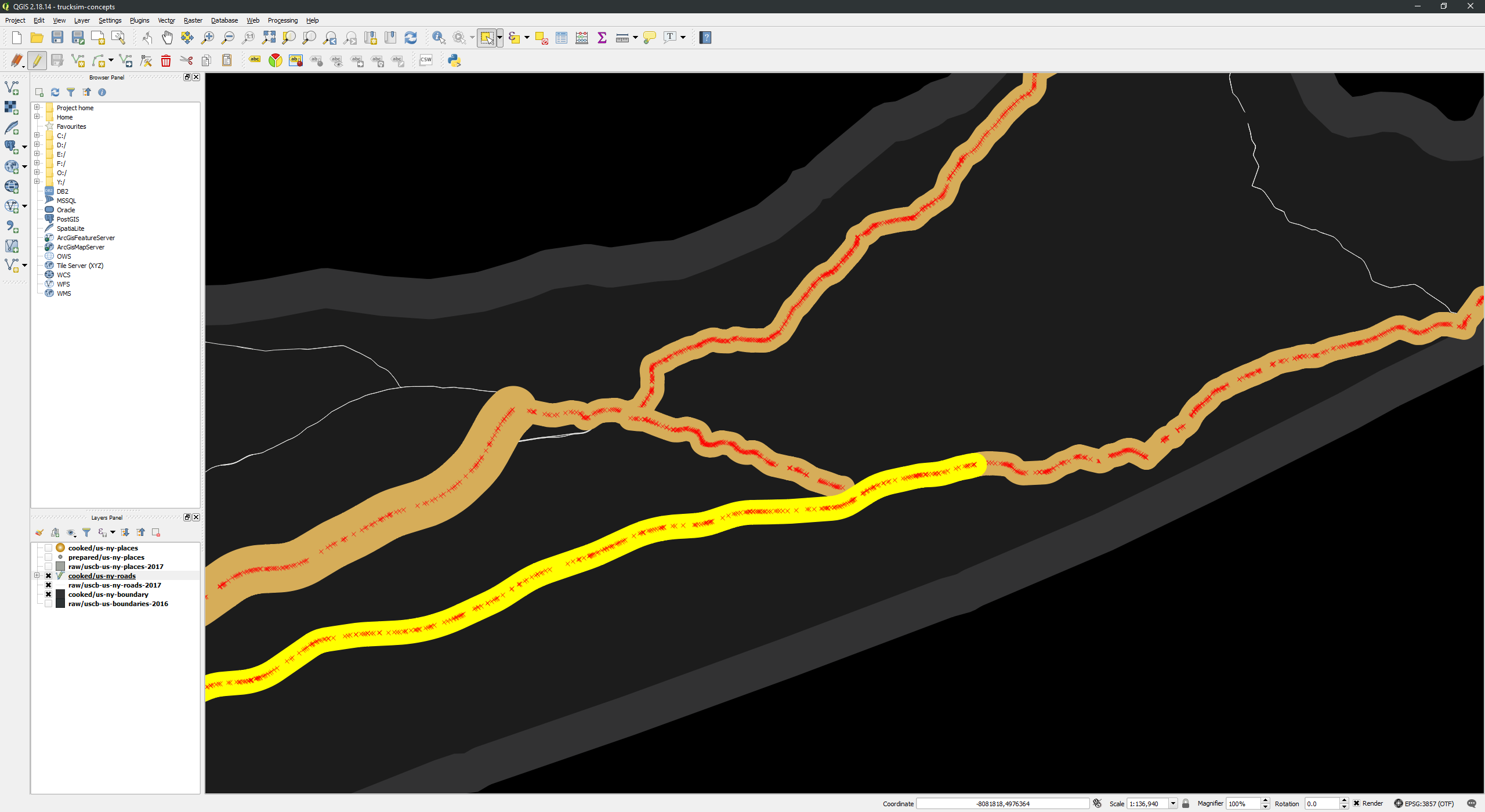Expand the C:/ drive node
The image size is (1485, 812).
point(37,135)
